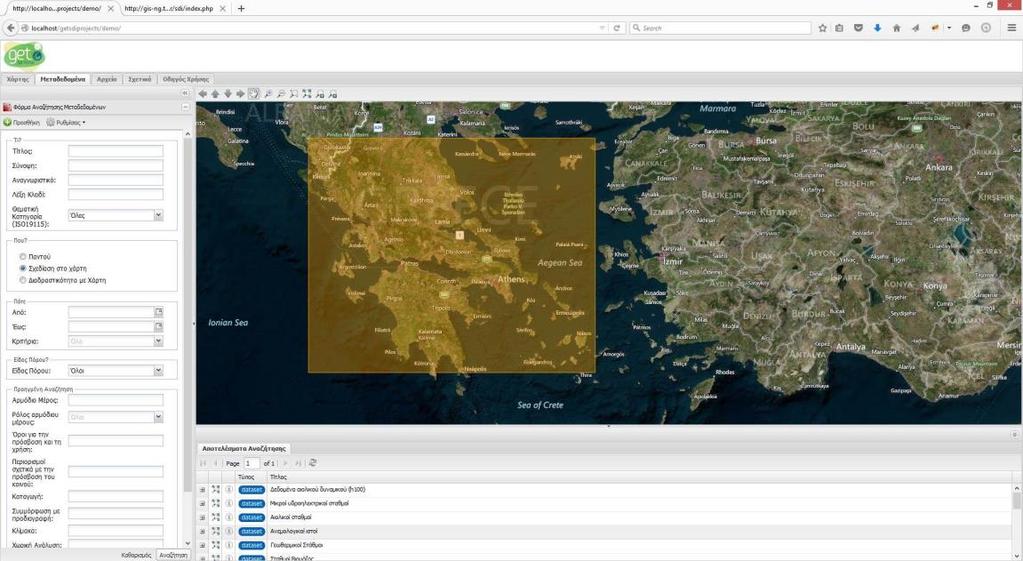Switch to the Μεταδεδομένα tab
The image size is (1023, 561).
[63, 79]
